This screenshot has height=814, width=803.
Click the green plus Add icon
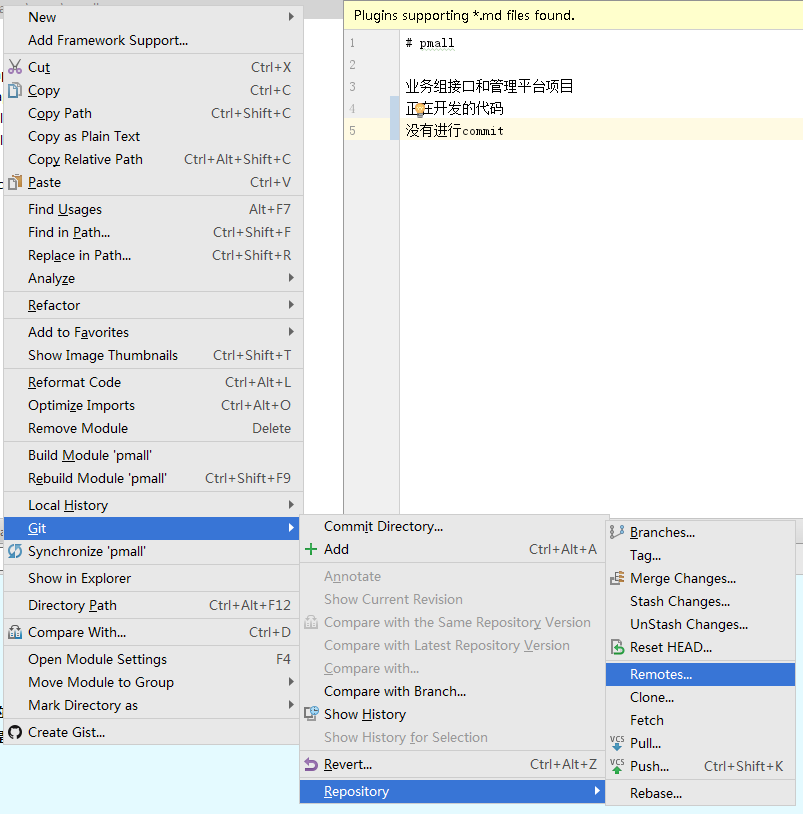tap(311, 549)
